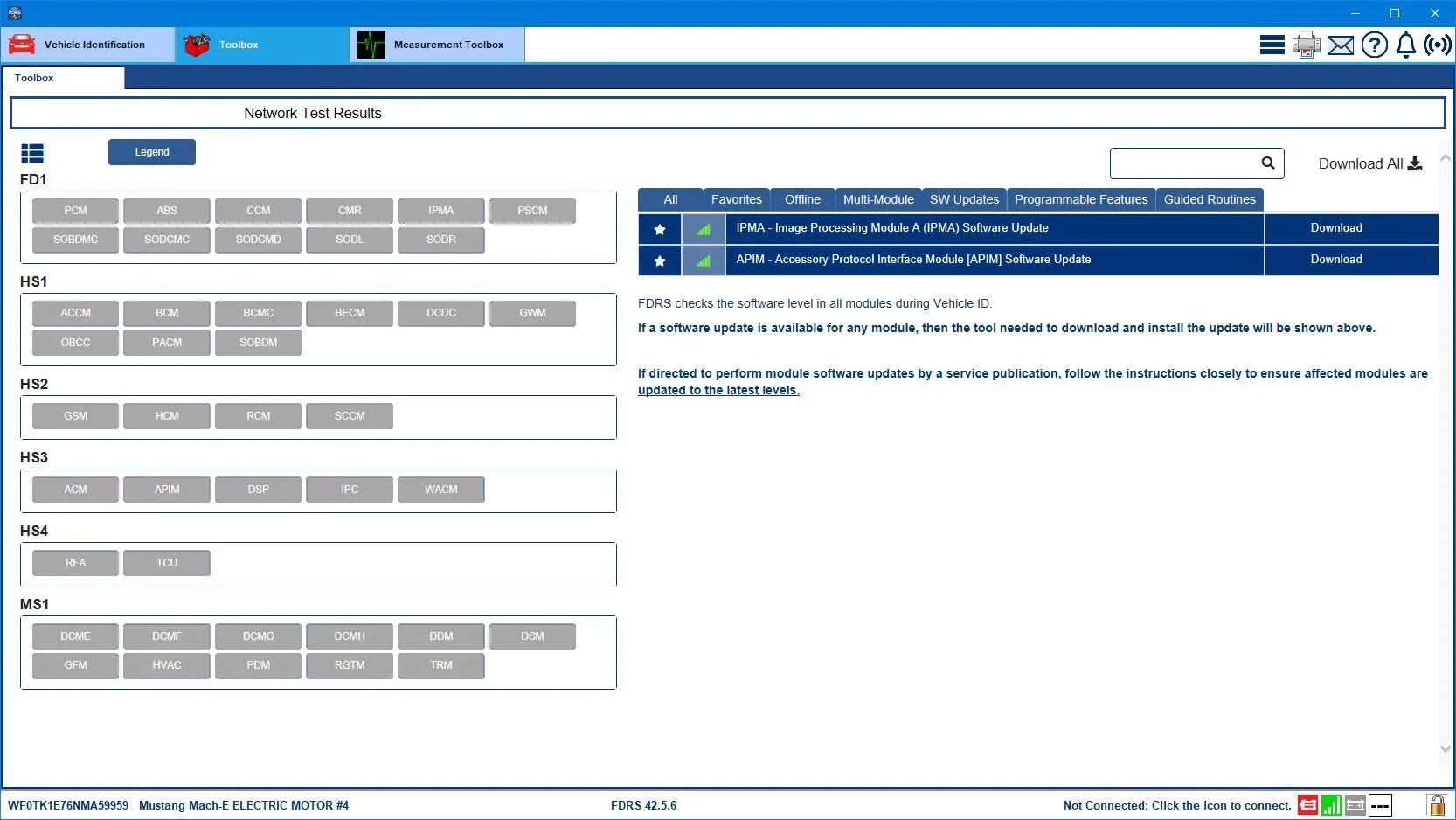Select the GWM module button
The height and width of the screenshot is (820, 1456).
coord(532,313)
